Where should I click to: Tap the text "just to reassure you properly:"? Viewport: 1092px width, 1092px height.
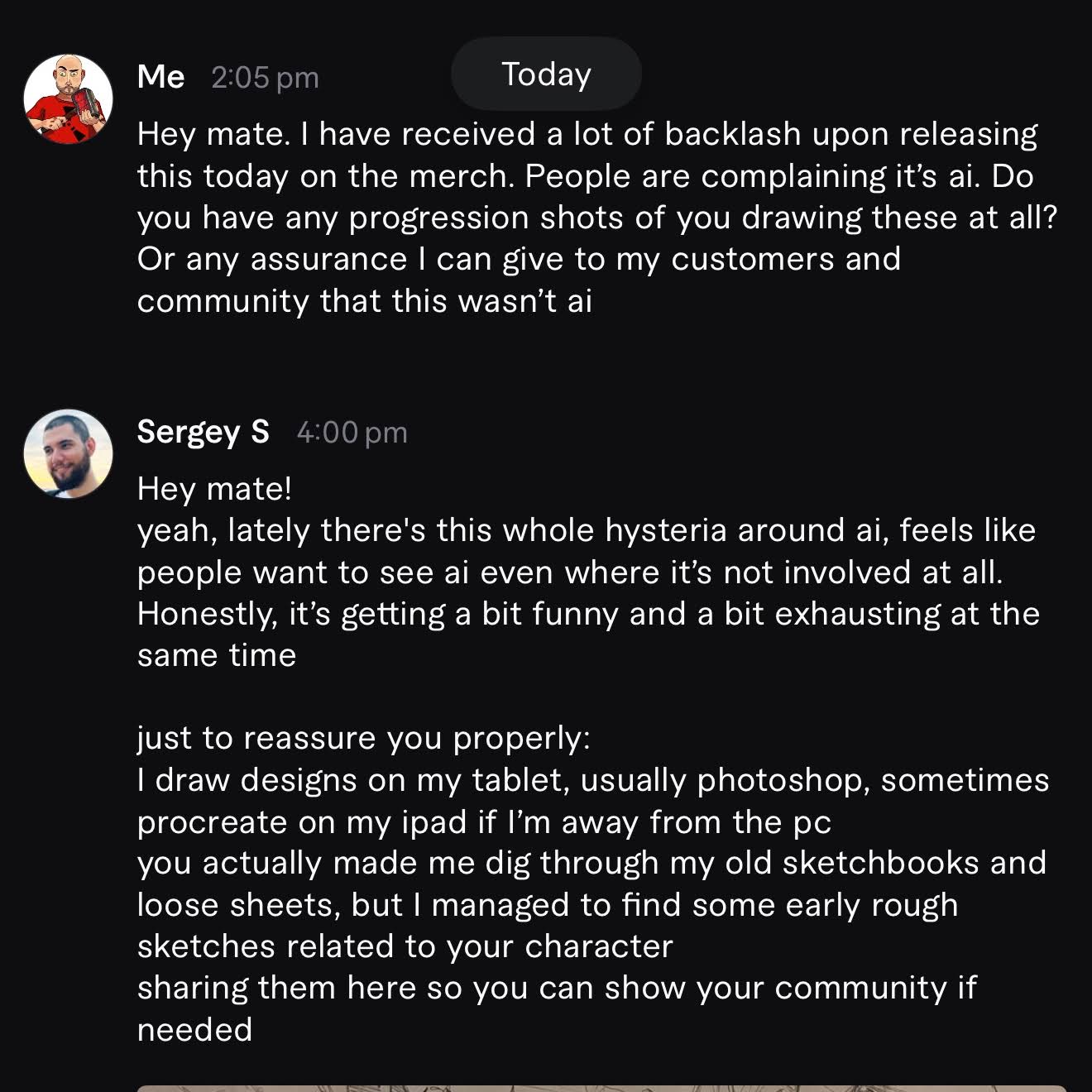point(364,738)
